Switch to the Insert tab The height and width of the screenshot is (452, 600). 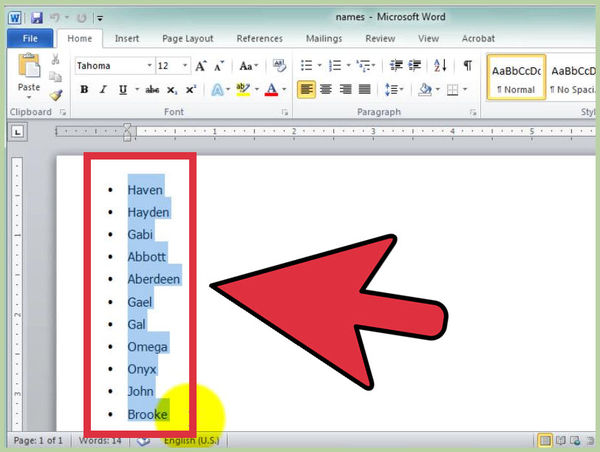click(127, 39)
